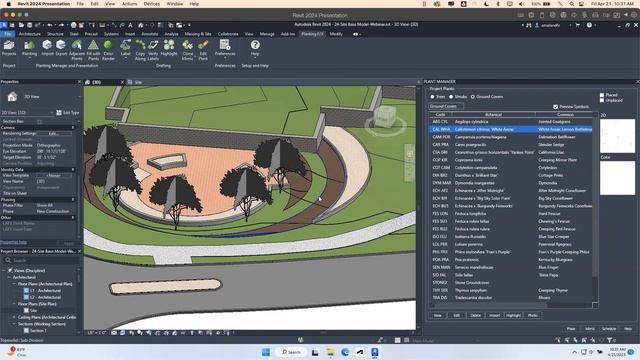Screen dimensions: 640x360
Task: Collapse the Identity Data section in Properties
Action: click(73, 169)
